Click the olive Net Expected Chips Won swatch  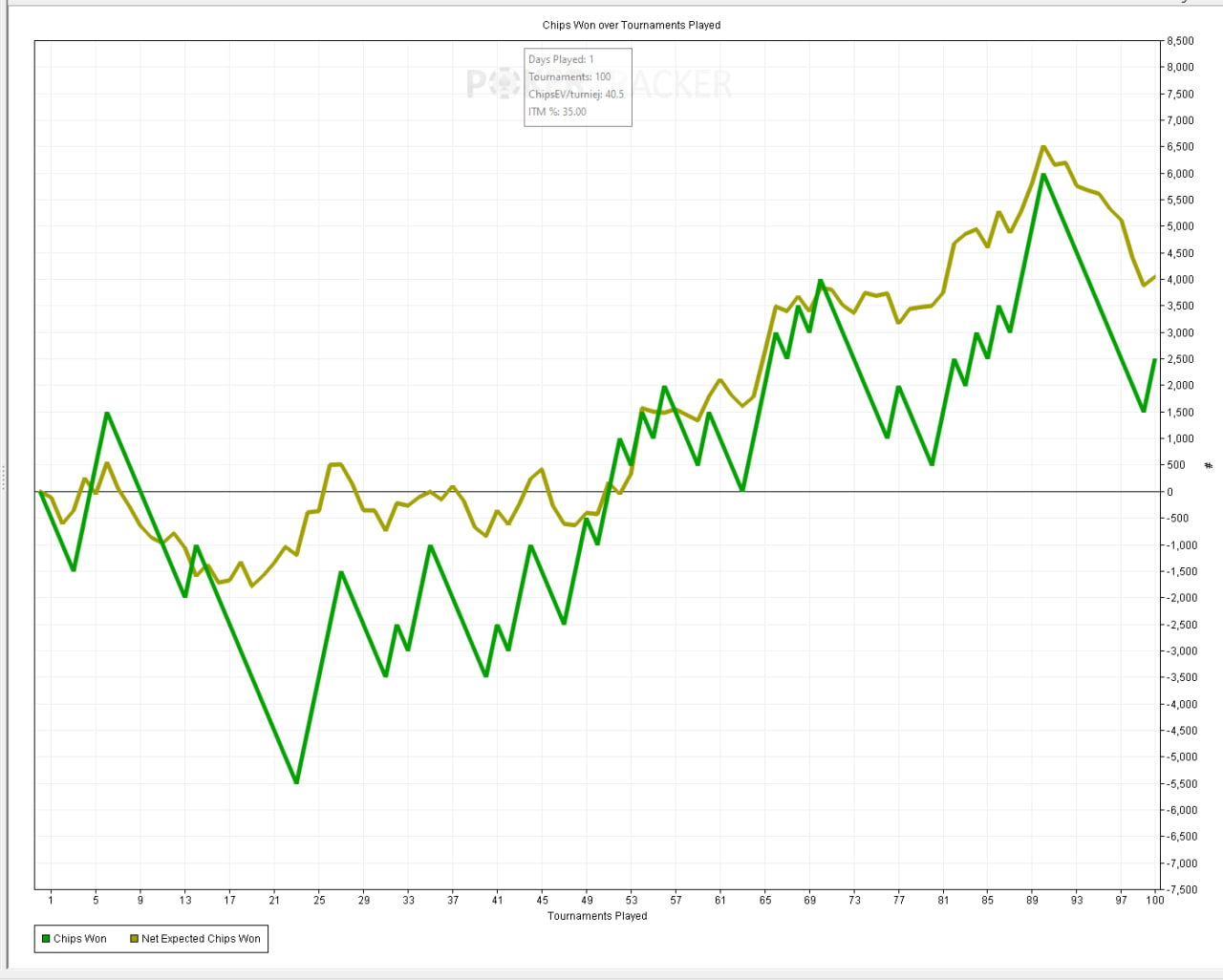pyautogui.click(x=134, y=939)
